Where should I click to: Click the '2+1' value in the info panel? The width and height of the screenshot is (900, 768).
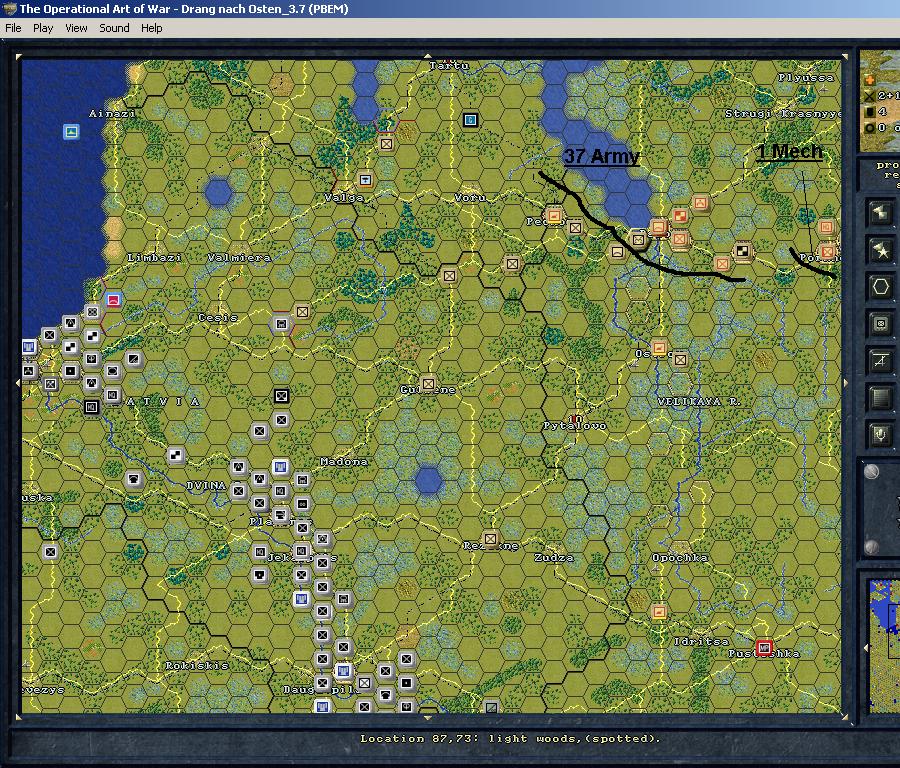[x=889, y=96]
